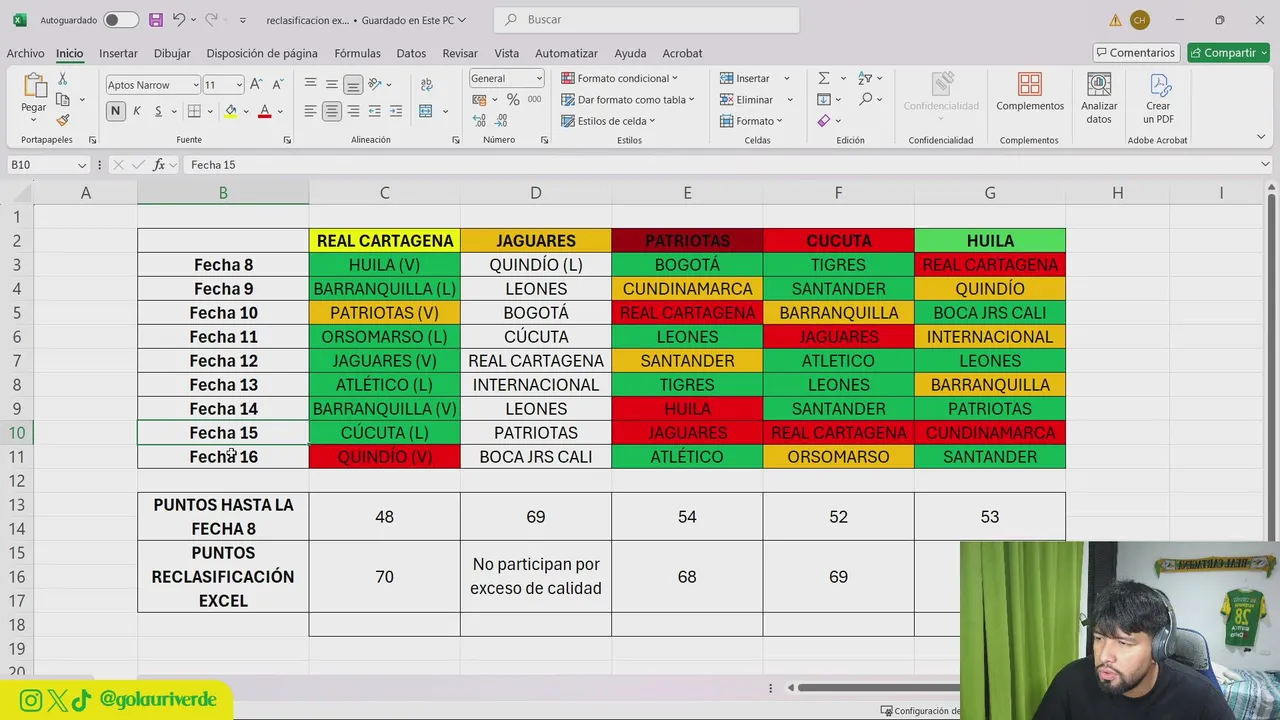Save the workbook with the disk icon
Screen dimensions: 1280x720
155,19
